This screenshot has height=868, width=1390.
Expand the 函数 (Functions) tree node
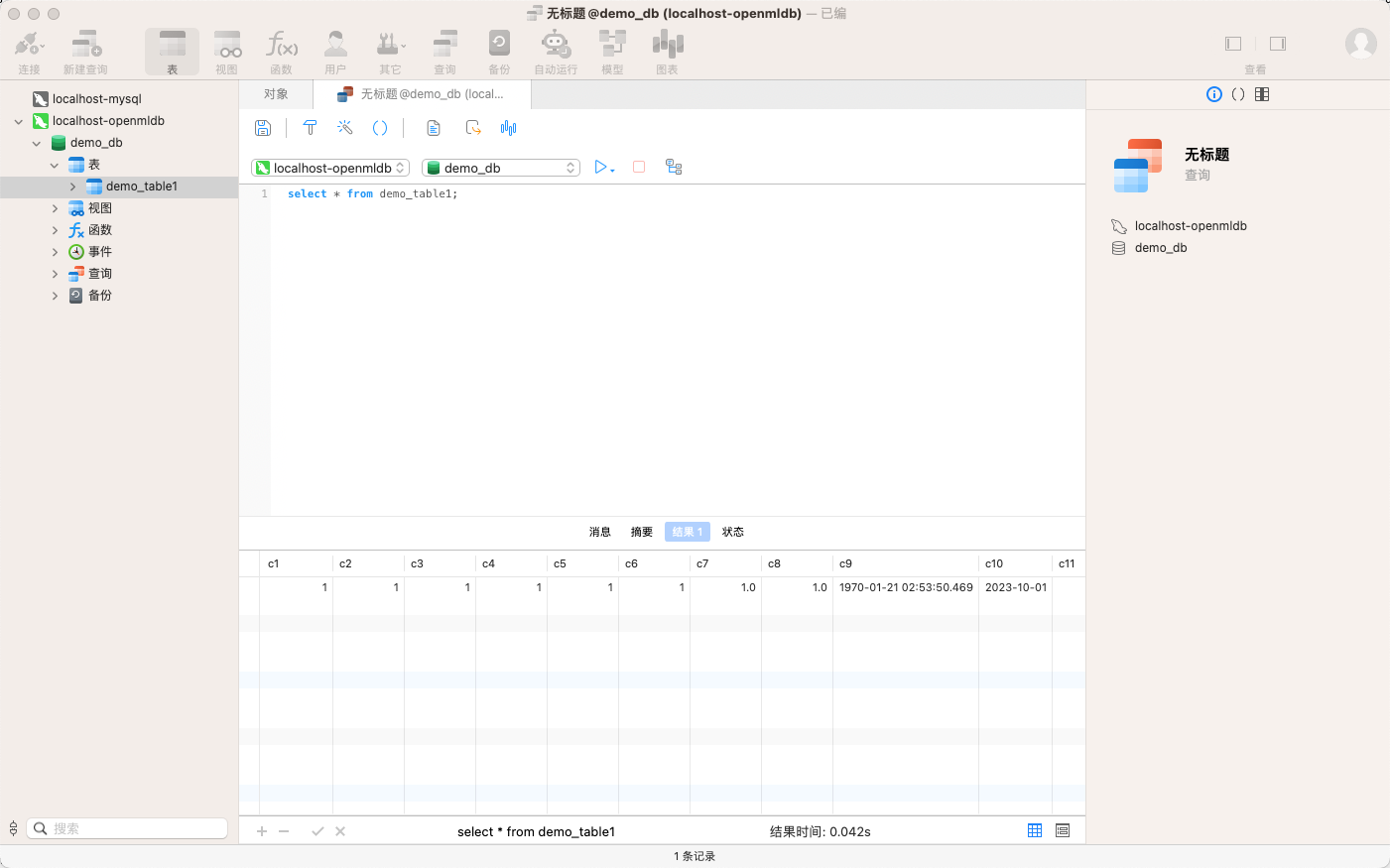(x=55, y=230)
